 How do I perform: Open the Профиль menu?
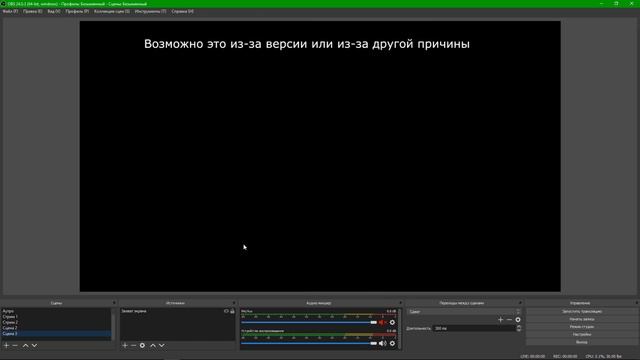click(x=77, y=11)
